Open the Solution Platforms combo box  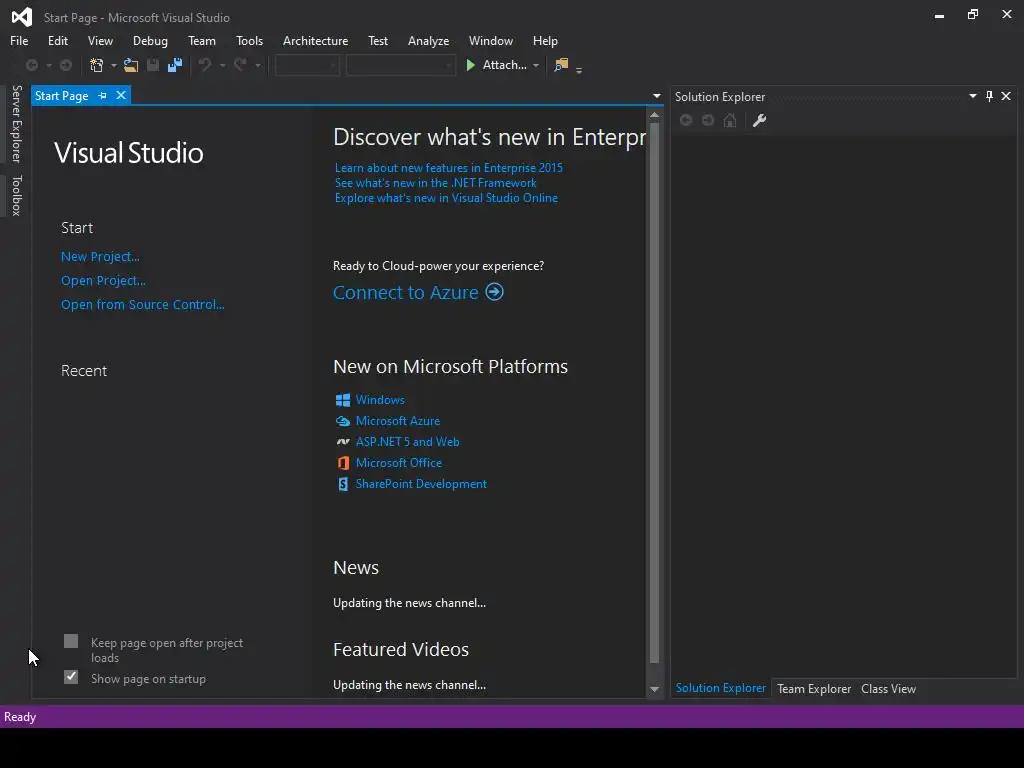tap(400, 65)
